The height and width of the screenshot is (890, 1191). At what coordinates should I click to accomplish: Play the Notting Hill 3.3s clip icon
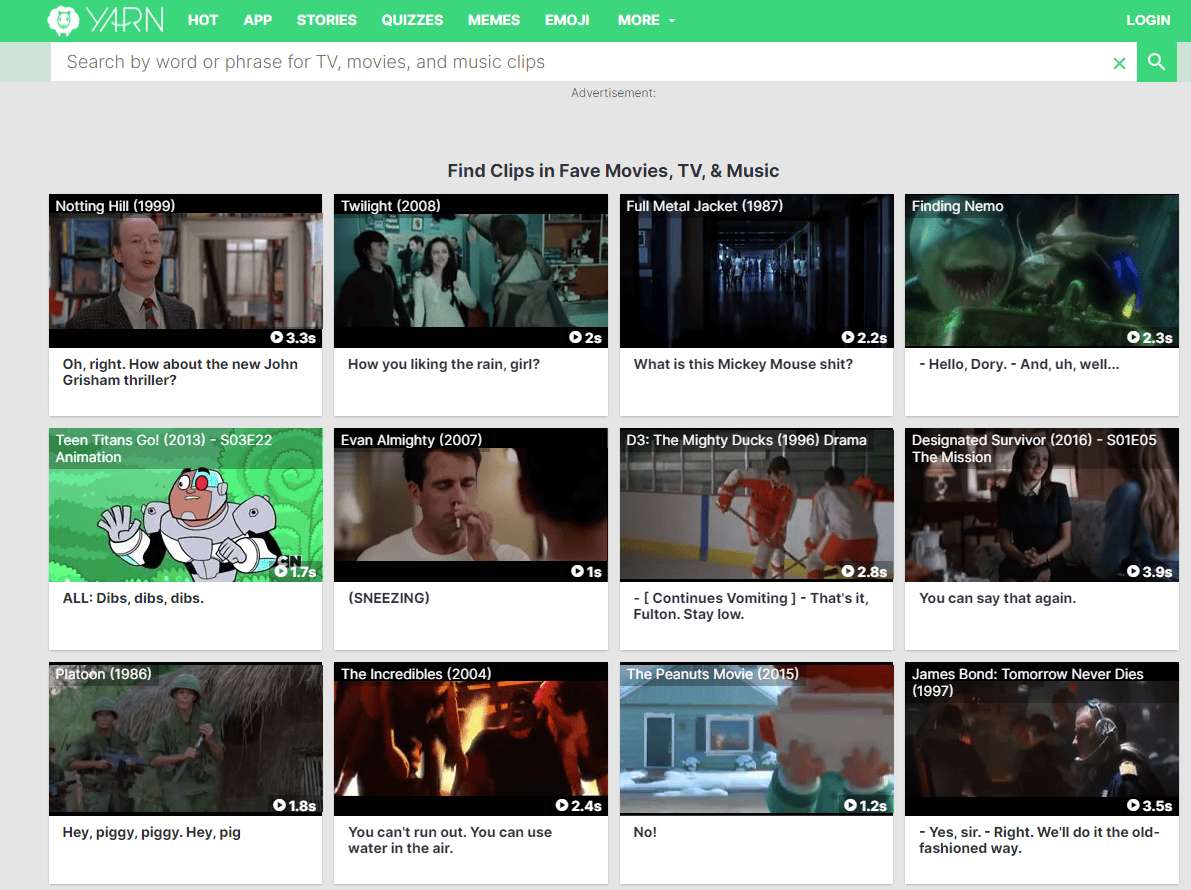coord(277,338)
